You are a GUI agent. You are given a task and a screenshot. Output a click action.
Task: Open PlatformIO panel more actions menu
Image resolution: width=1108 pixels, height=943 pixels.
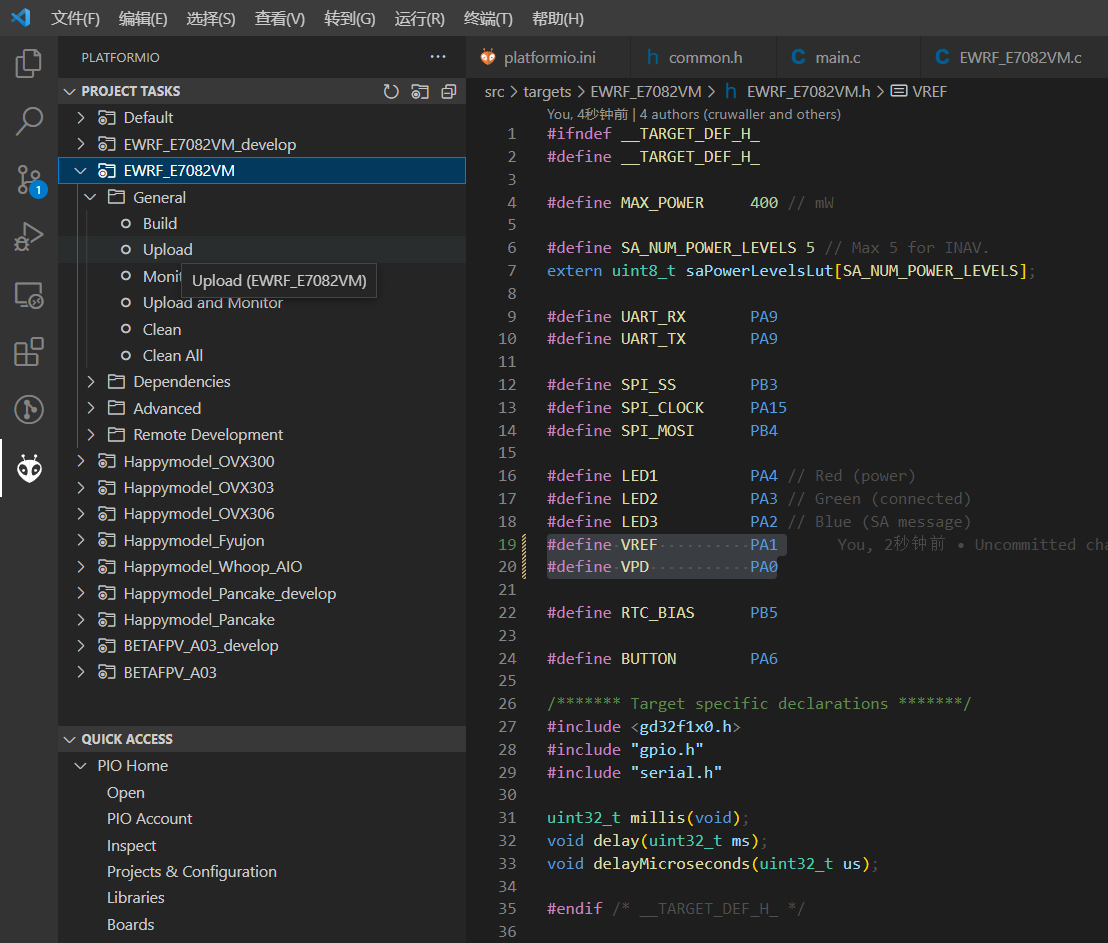(x=438, y=57)
